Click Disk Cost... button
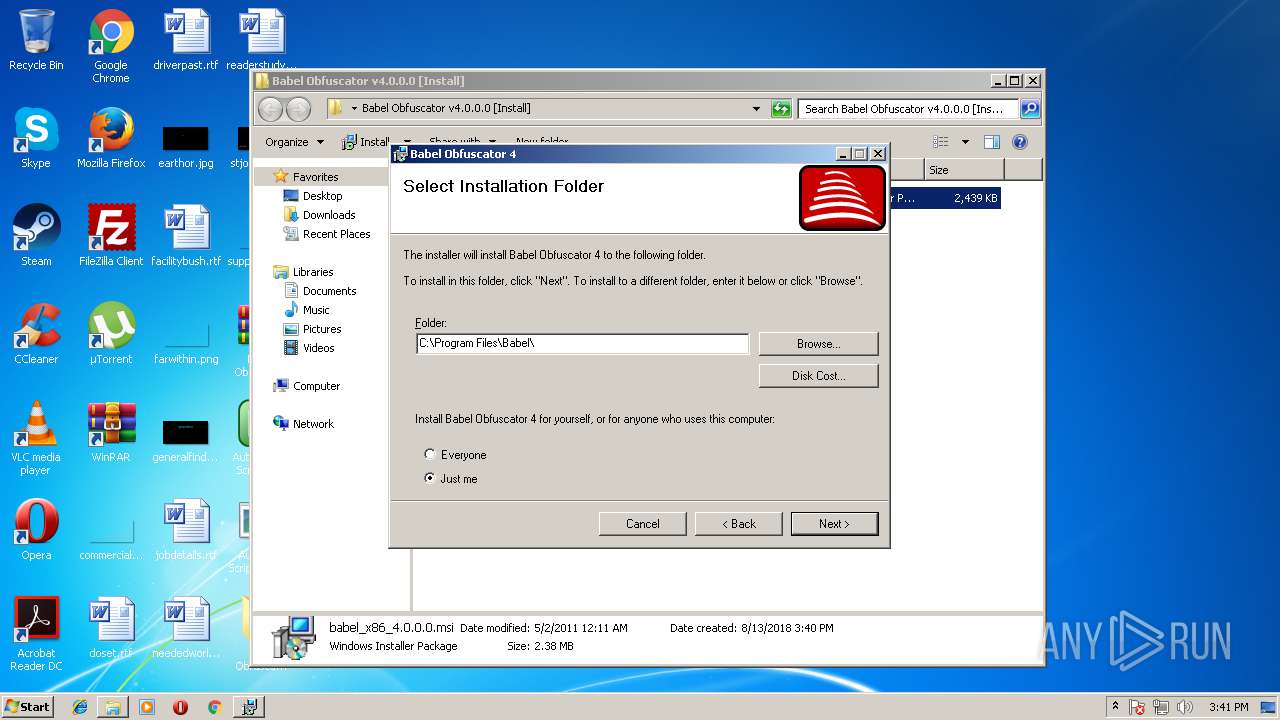The height and width of the screenshot is (720, 1280). pyautogui.click(x=818, y=375)
